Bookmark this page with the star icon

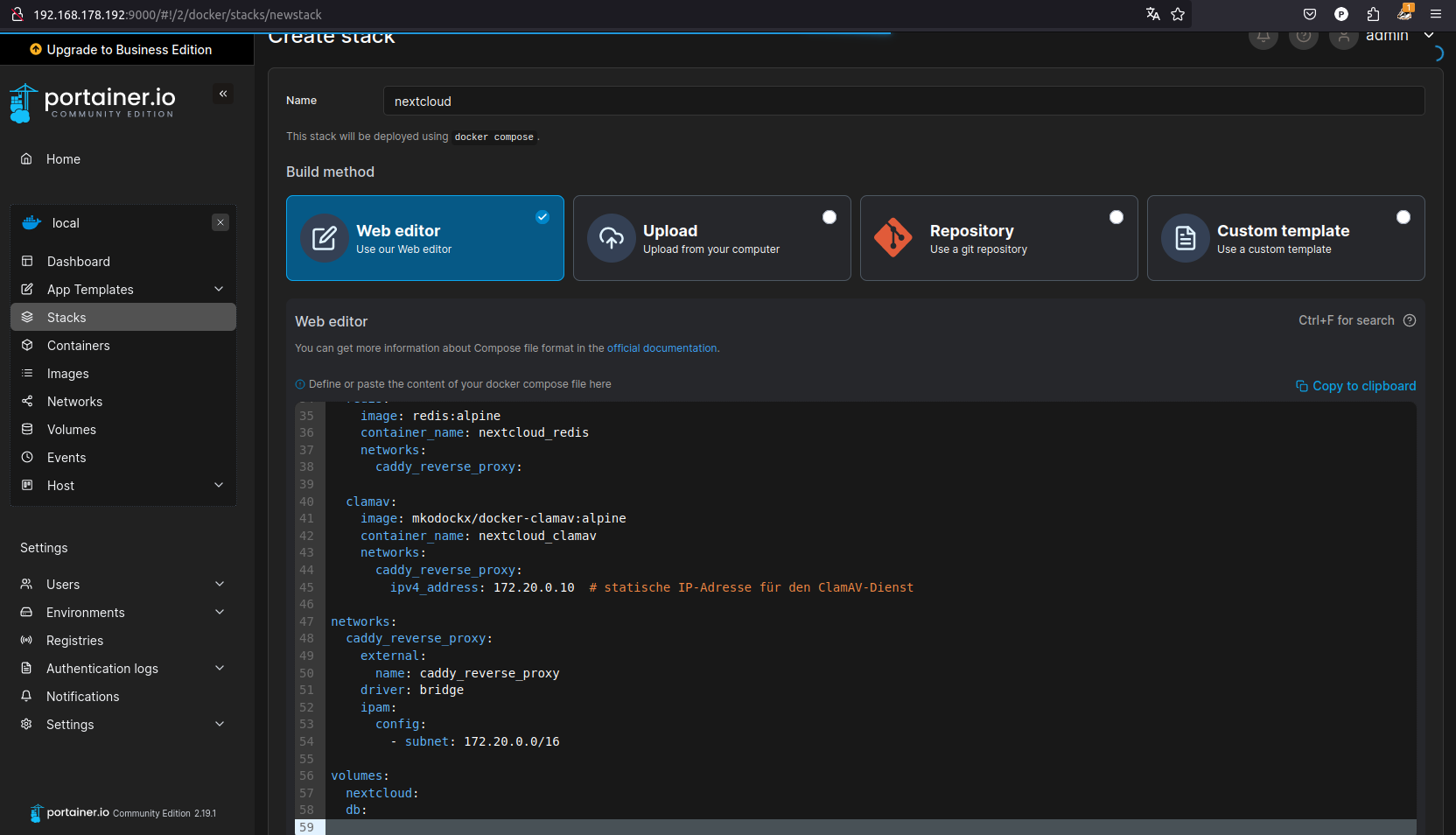(1178, 14)
